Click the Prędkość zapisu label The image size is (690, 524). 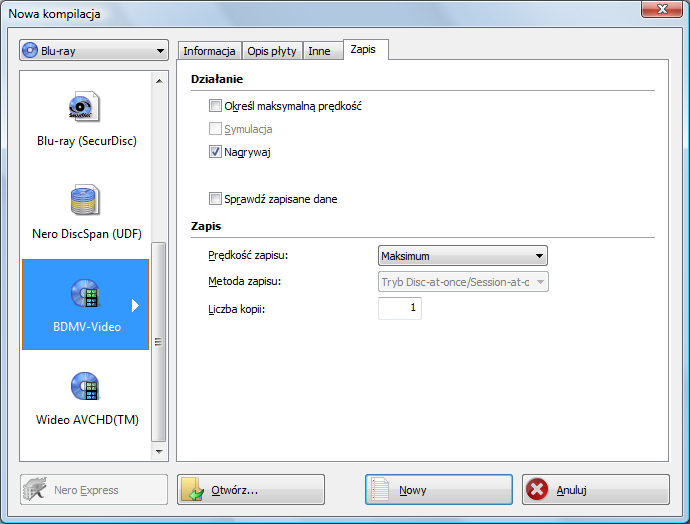pos(248,255)
